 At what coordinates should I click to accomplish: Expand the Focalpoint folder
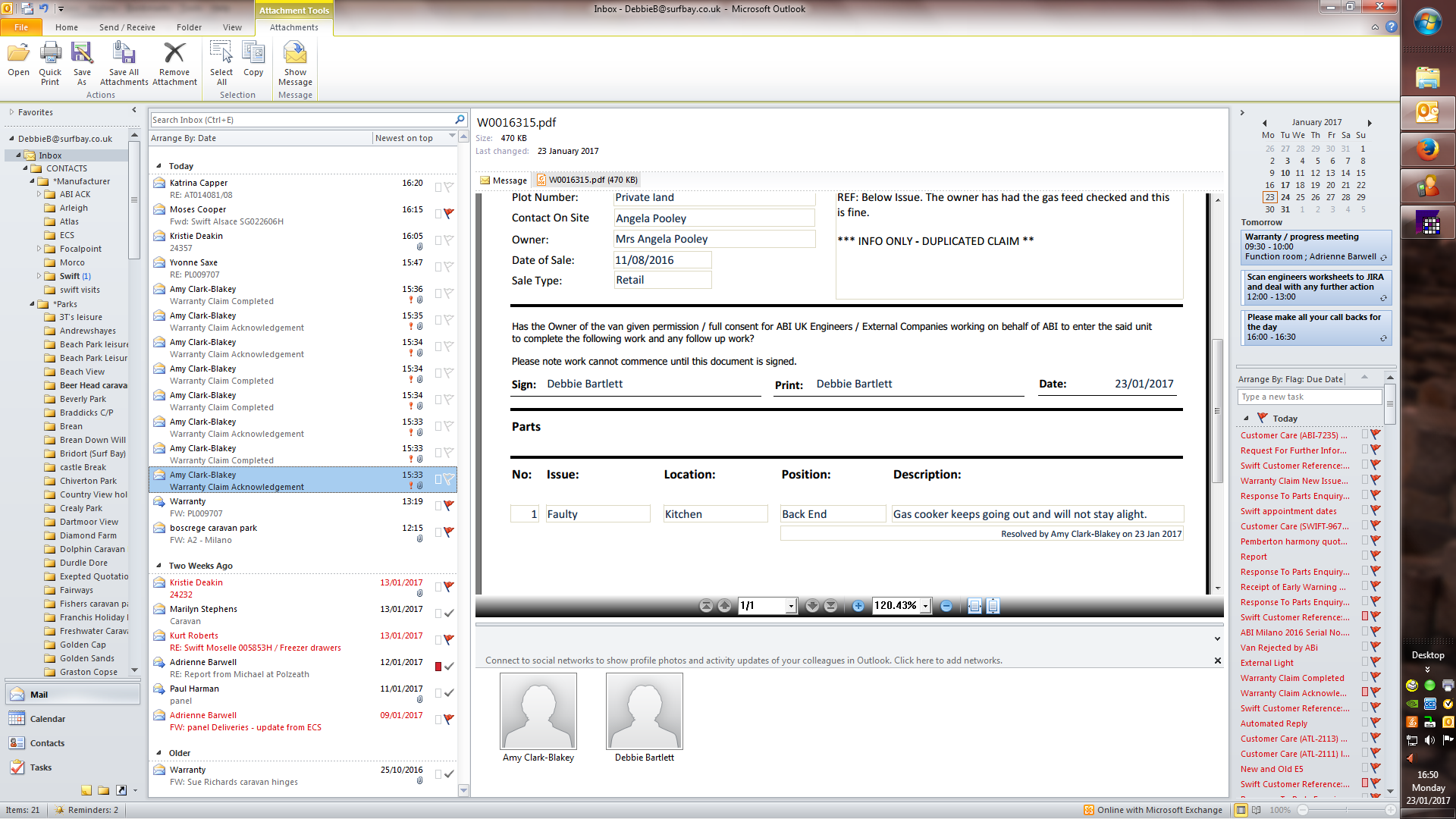click(x=39, y=249)
